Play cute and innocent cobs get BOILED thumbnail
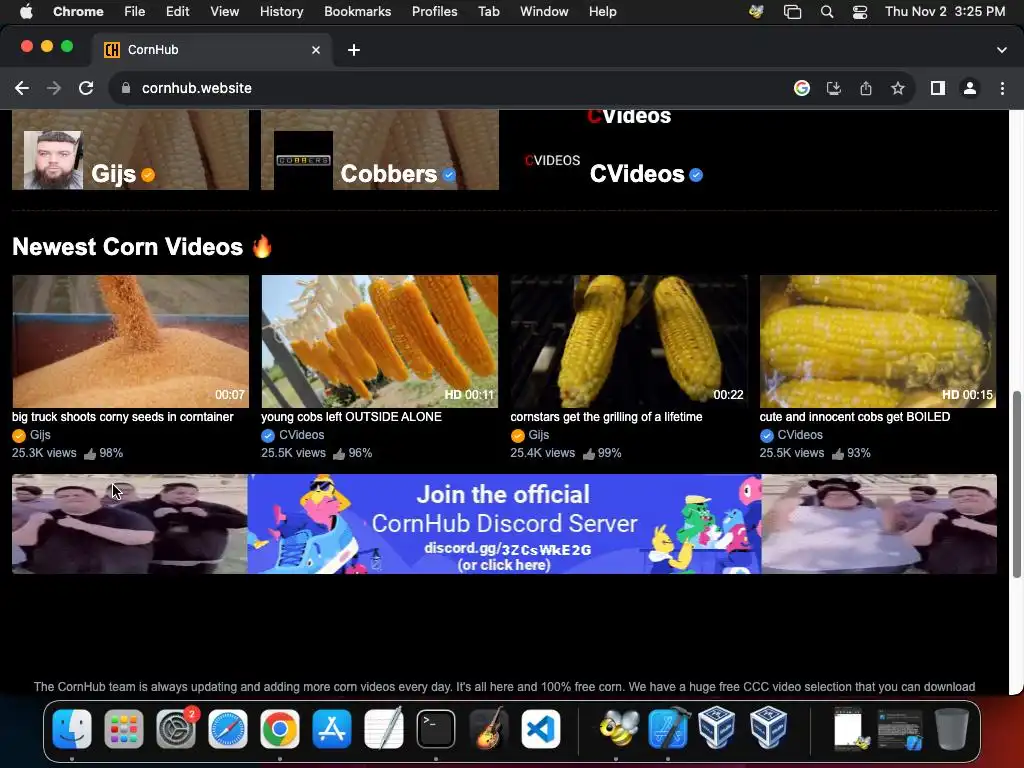This screenshot has height=768, width=1024. tap(878, 341)
